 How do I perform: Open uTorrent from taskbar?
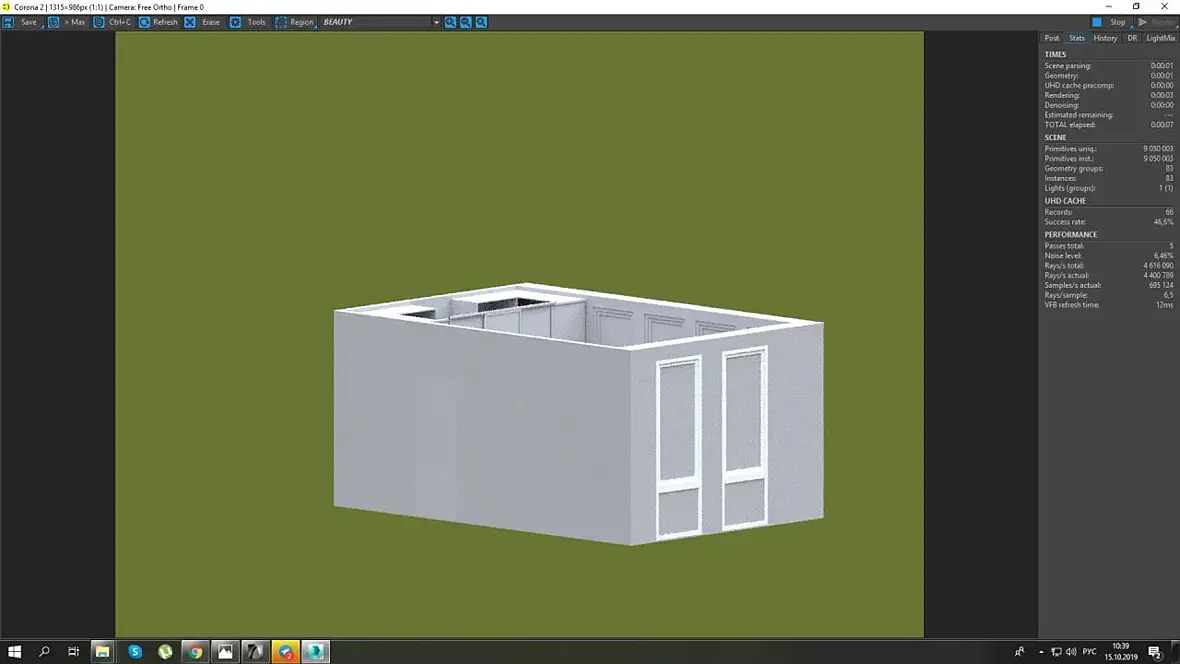165,652
